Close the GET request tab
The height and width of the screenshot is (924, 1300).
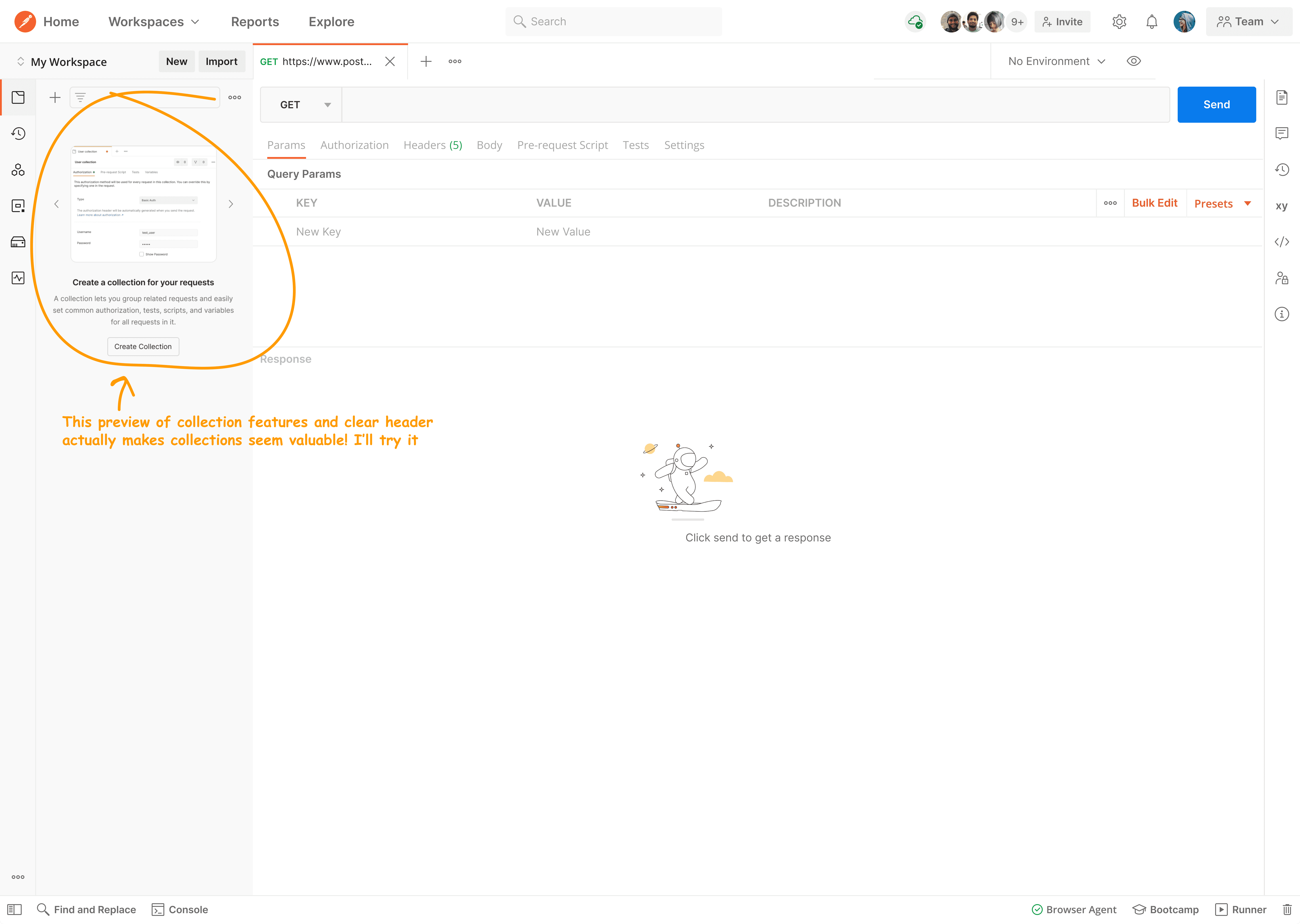[390, 61]
